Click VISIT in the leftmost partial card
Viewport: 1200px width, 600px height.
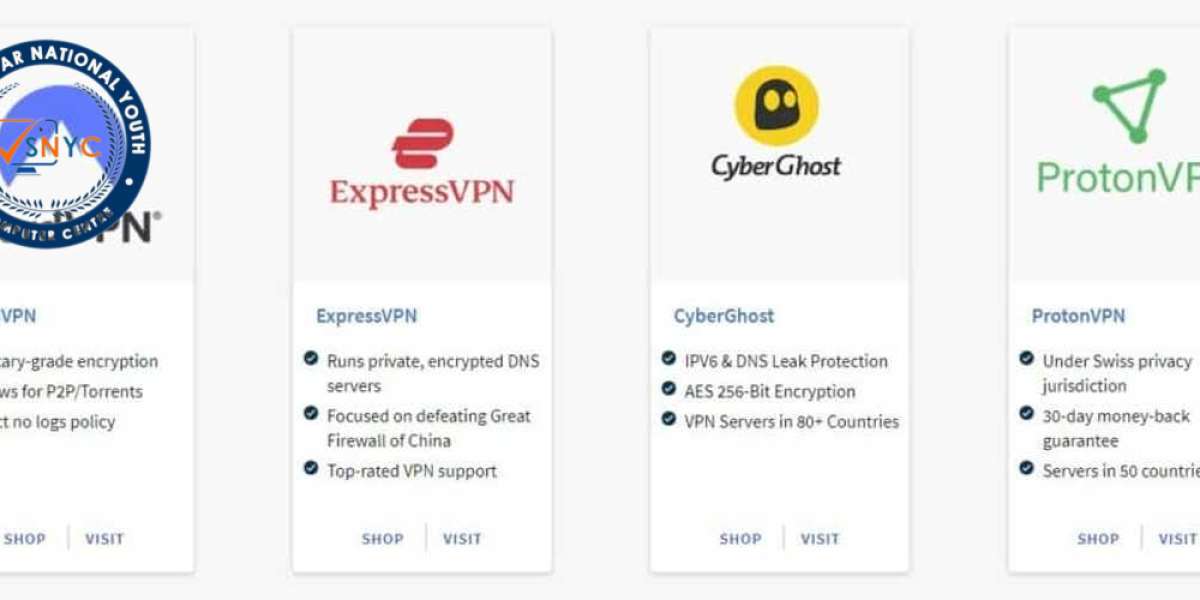(104, 539)
